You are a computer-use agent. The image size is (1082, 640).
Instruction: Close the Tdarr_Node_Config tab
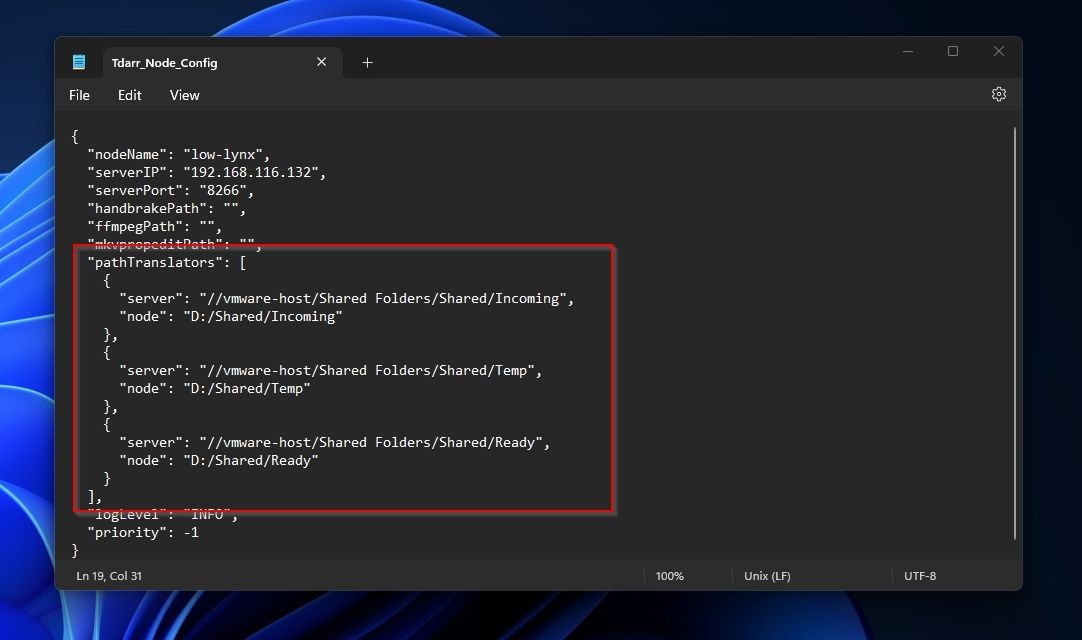[x=321, y=61]
